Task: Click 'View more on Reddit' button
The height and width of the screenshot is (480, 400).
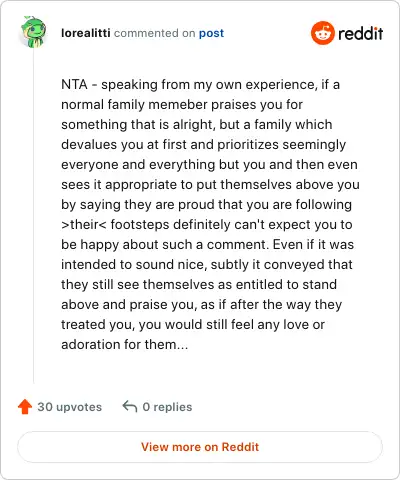Action: [x=200, y=447]
